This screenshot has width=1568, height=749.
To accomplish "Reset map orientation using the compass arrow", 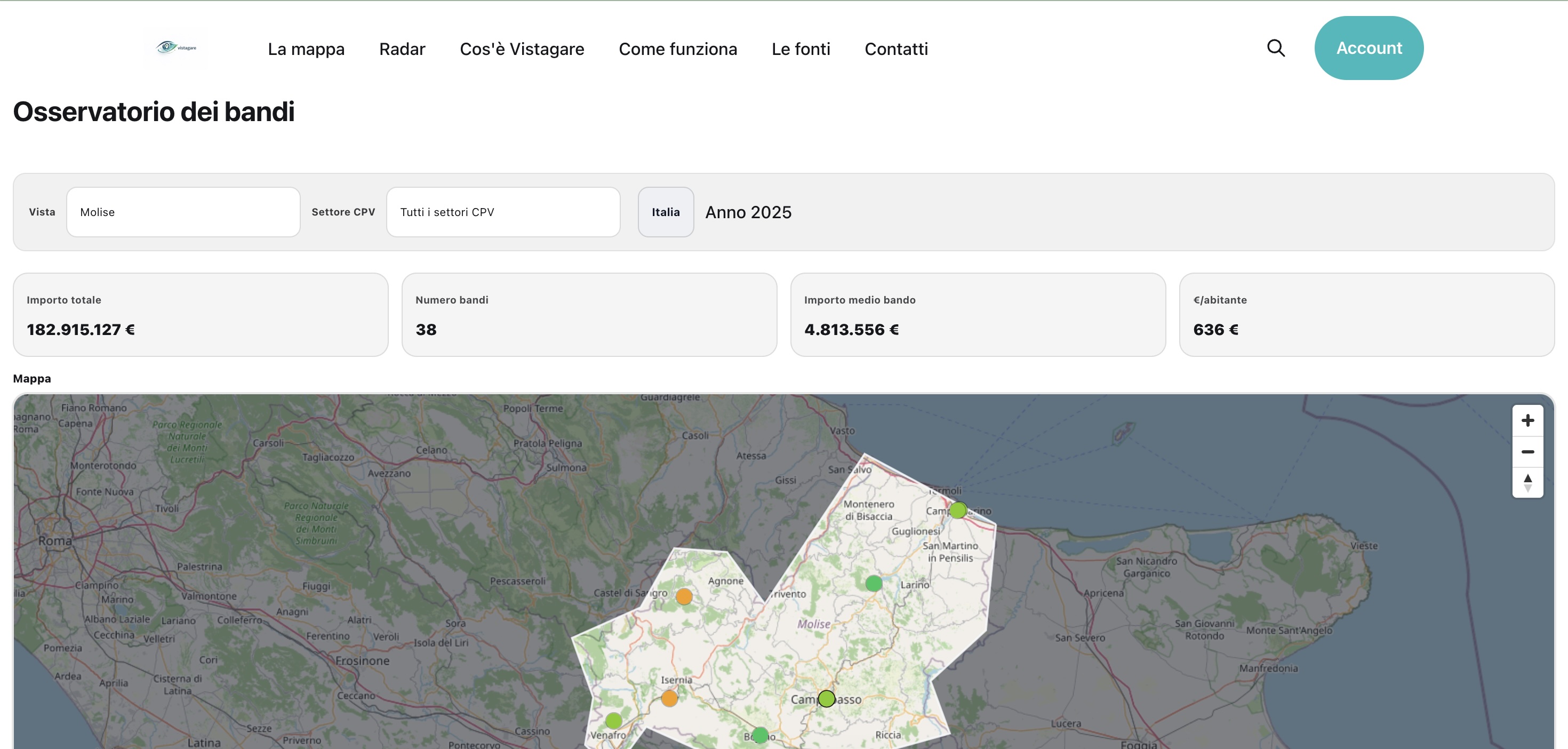I will pyautogui.click(x=1527, y=482).
